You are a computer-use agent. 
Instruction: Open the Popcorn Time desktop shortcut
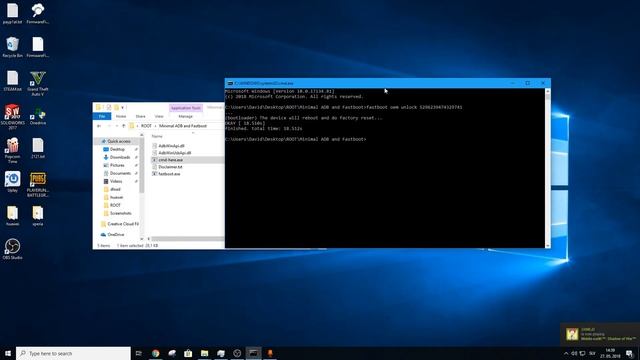tap(12, 150)
